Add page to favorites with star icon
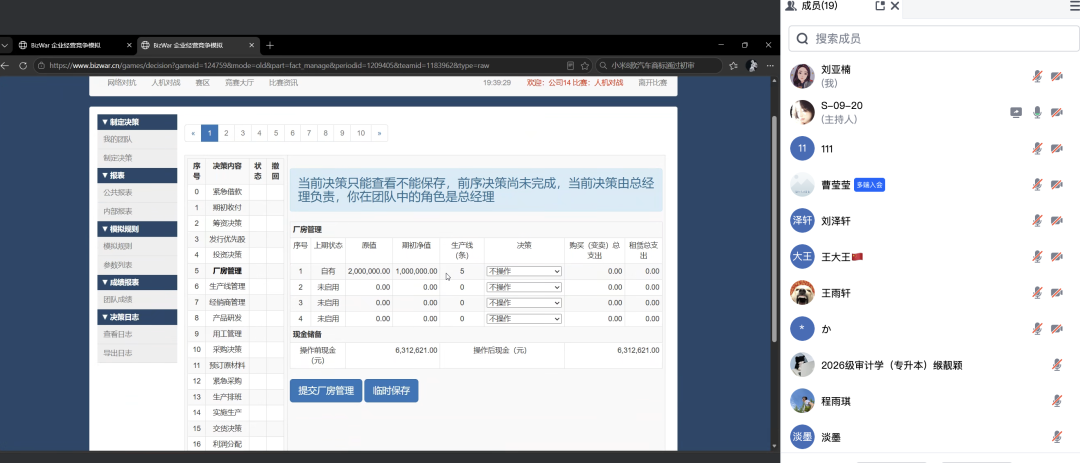This screenshot has width=1080, height=463. click(x=585, y=65)
